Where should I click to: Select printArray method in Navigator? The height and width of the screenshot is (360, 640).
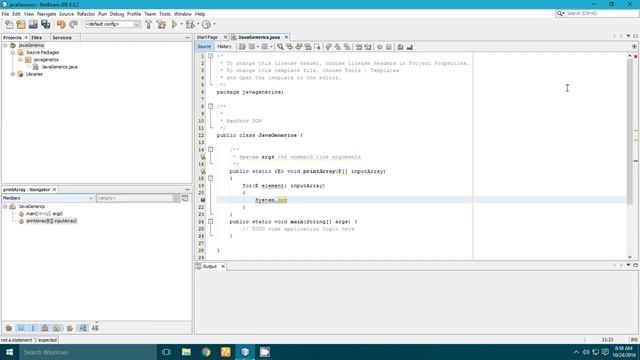click(51, 221)
